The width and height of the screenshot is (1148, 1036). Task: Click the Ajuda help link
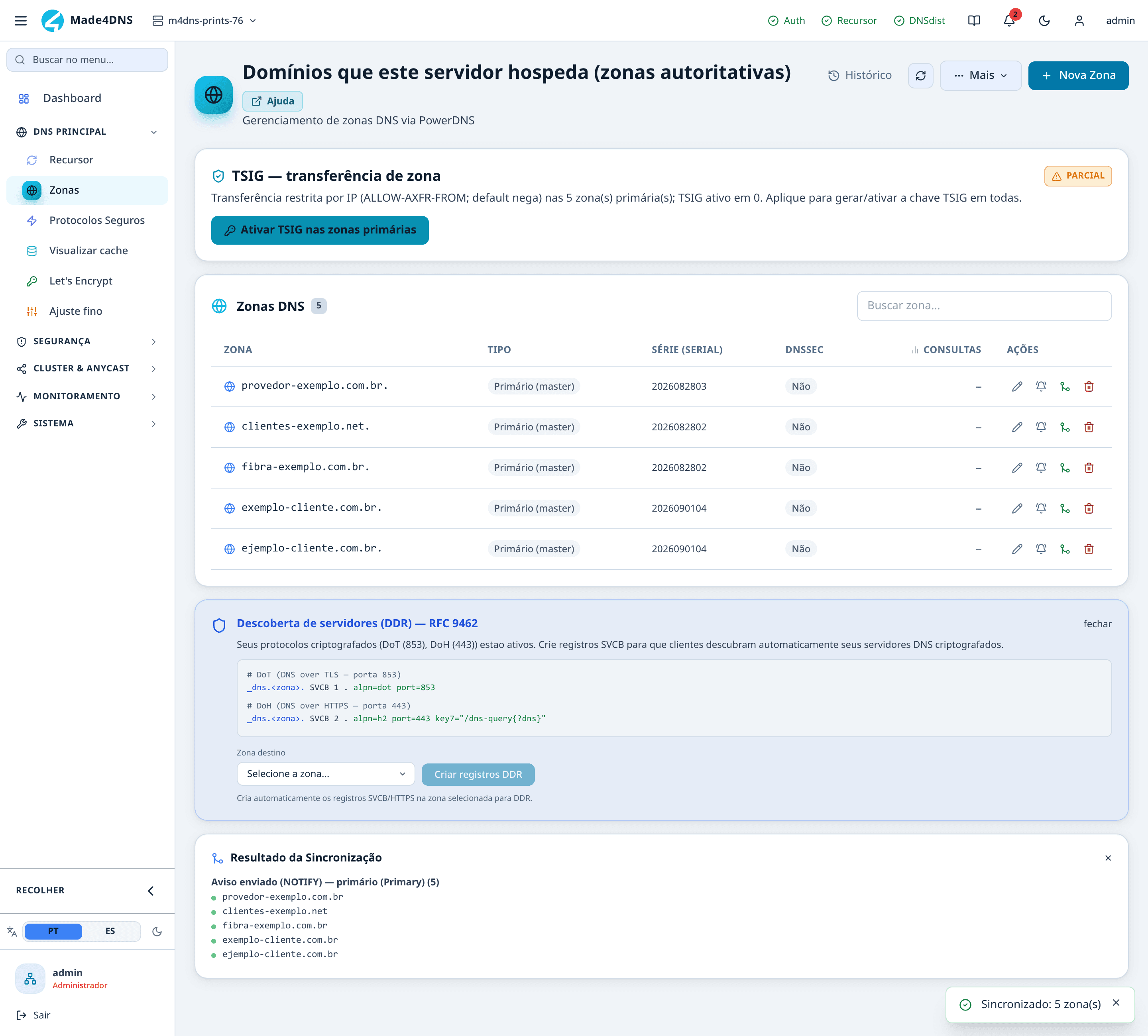click(x=273, y=101)
